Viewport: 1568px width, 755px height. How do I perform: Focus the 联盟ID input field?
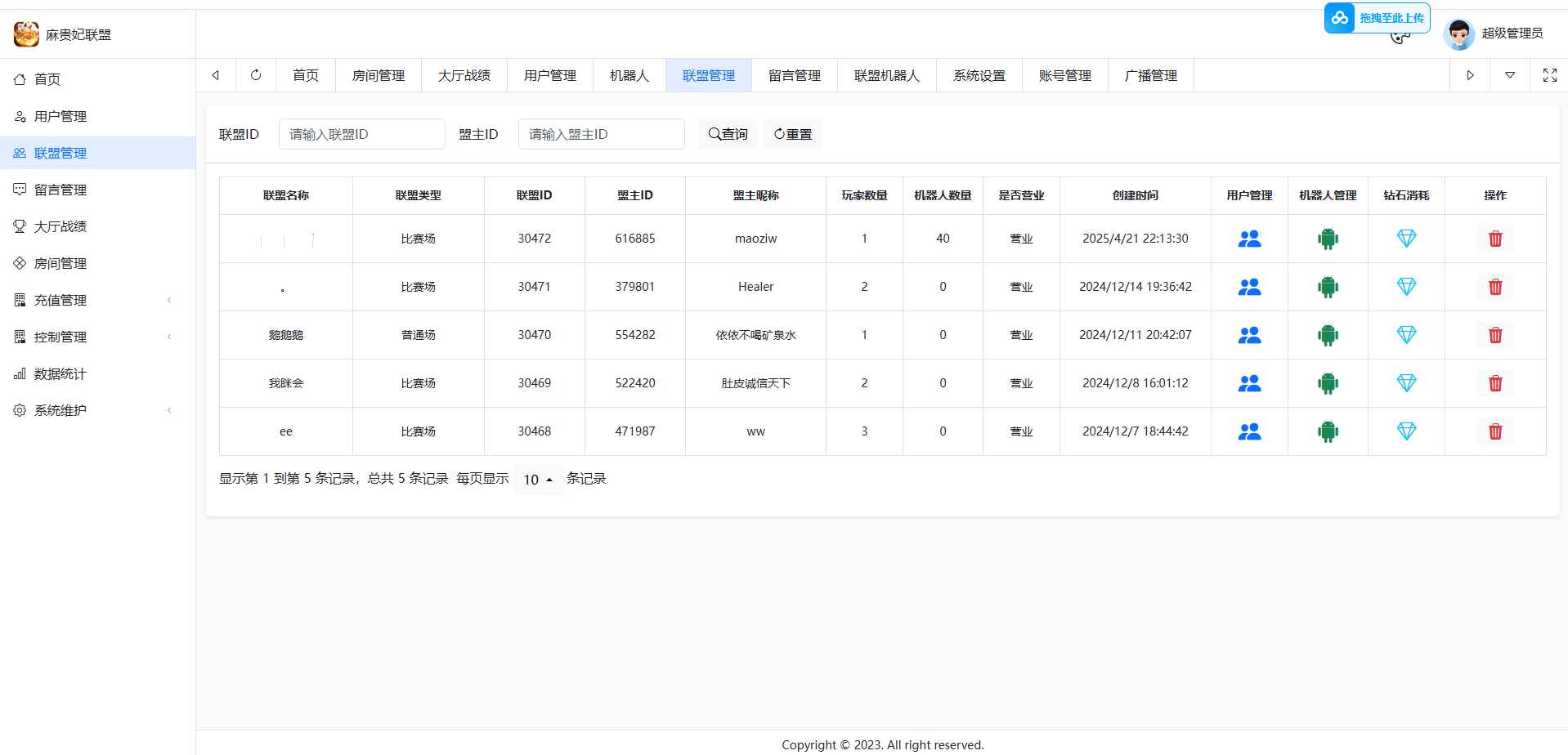pyautogui.click(x=361, y=134)
